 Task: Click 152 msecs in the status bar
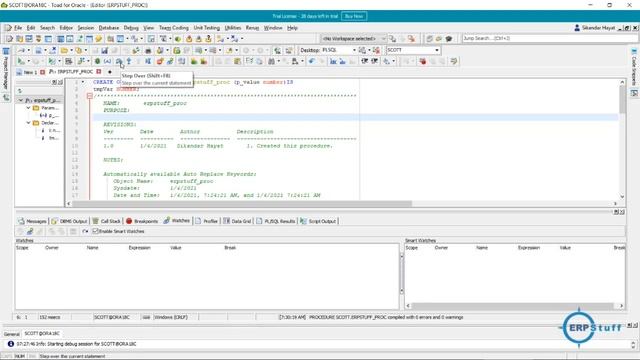point(49,317)
